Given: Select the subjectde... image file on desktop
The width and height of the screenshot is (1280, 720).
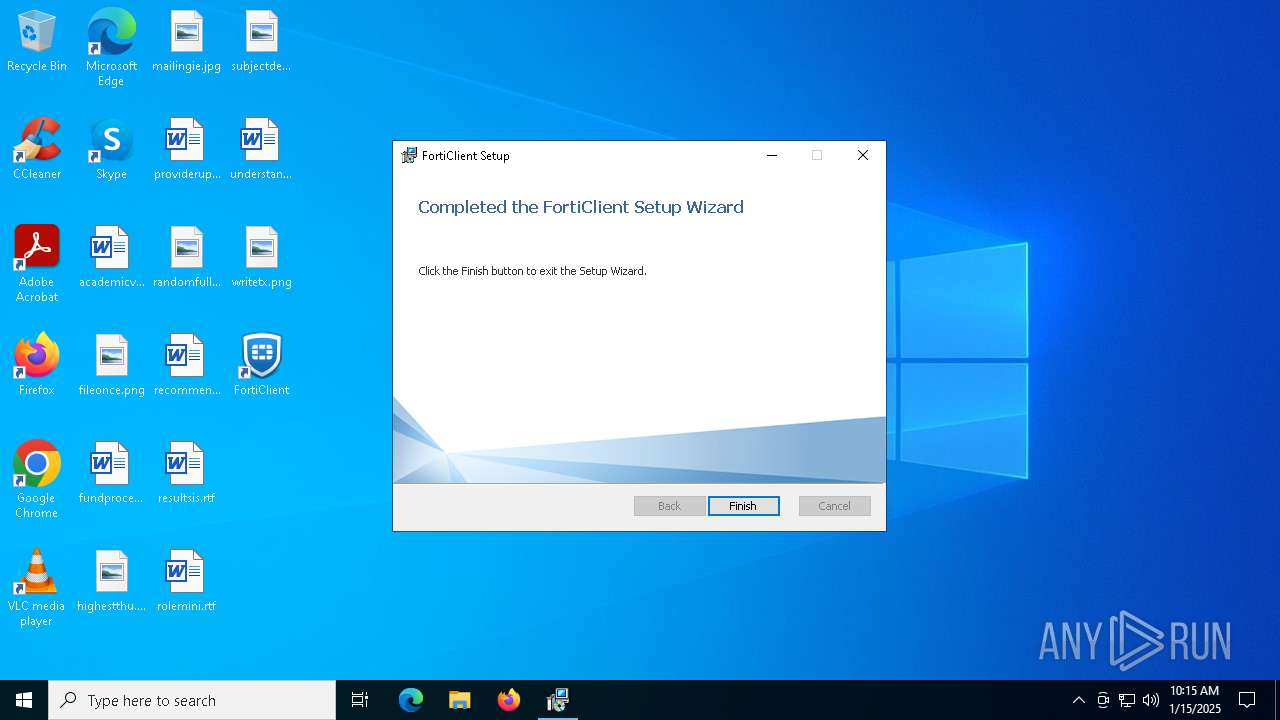Looking at the screenshot, I should [x=261, y=42].
